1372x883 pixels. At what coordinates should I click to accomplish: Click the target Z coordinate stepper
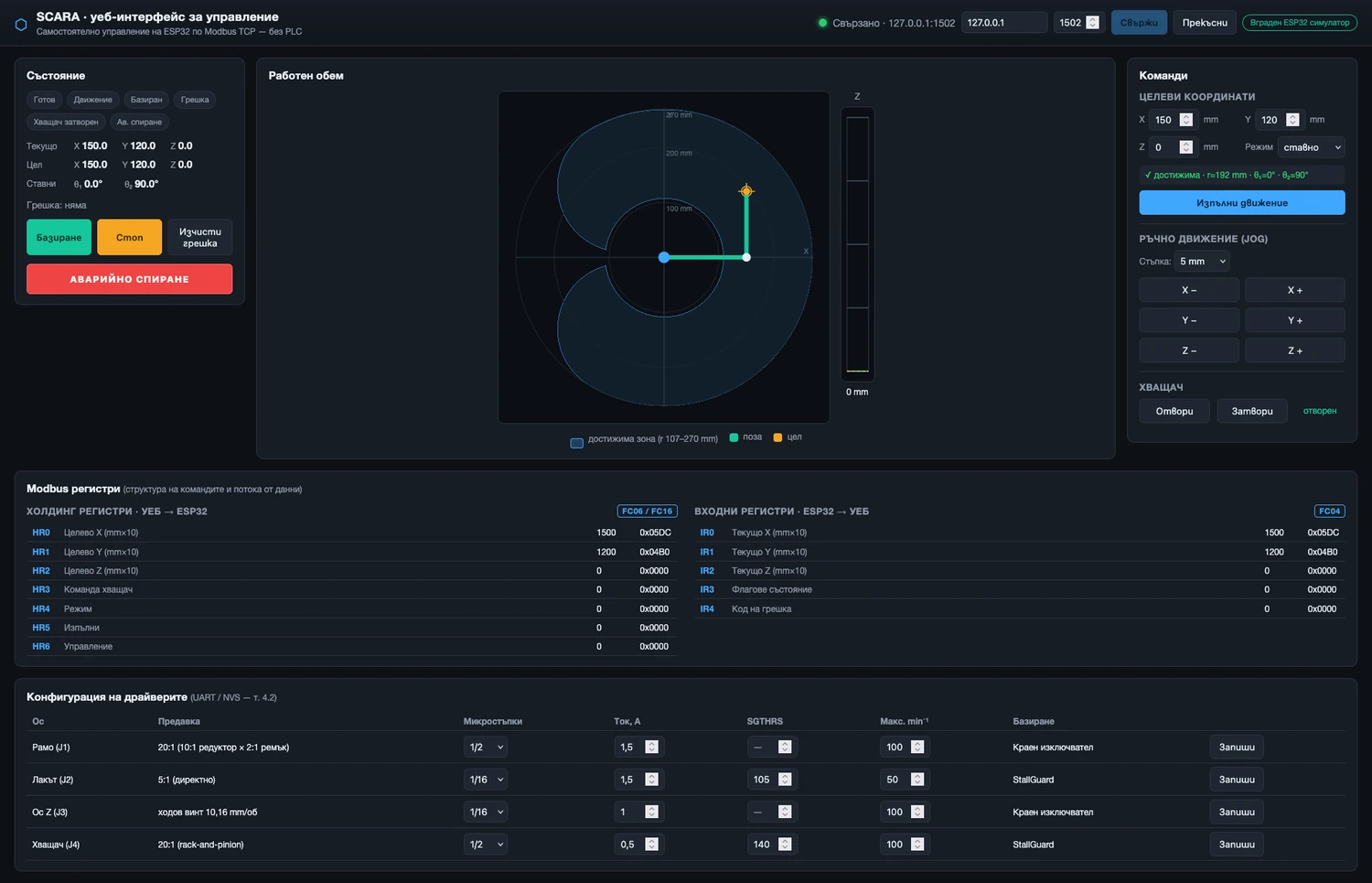click(x=1186, y=147)
